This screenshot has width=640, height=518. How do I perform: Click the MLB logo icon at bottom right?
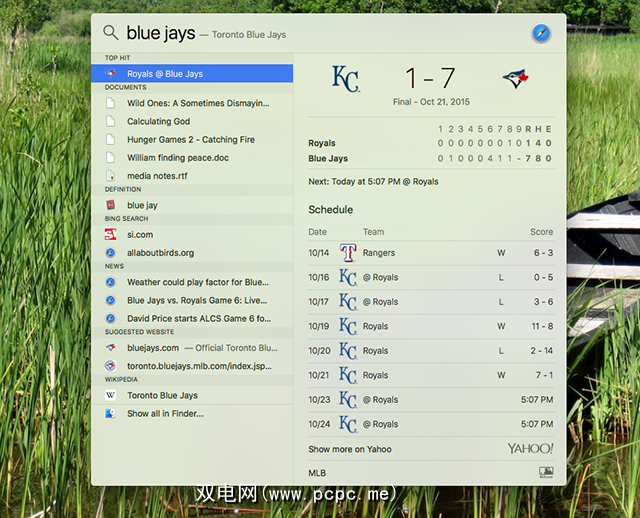click(545, 472)
